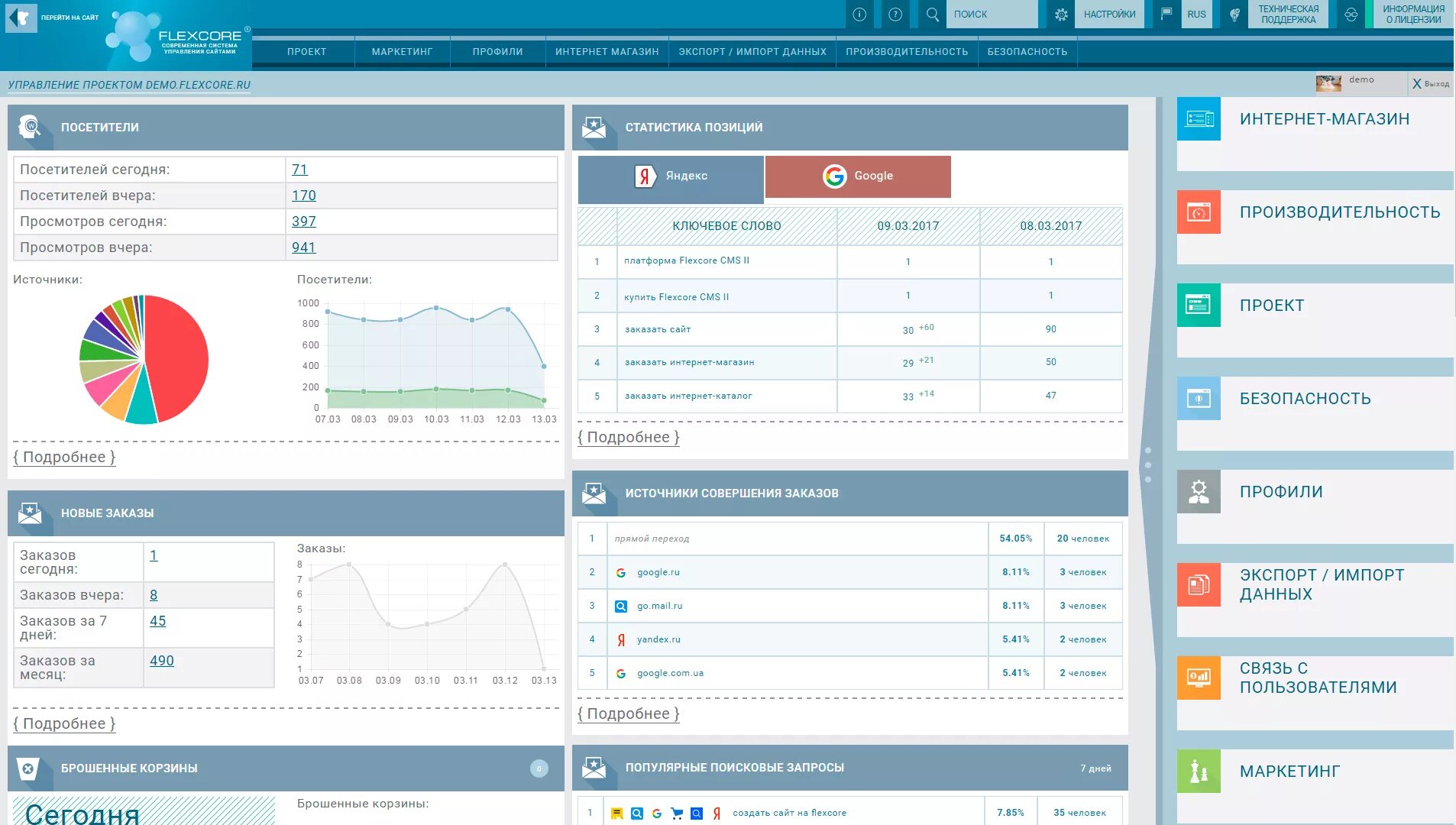Screen dimensions: 1456x825
Task: Open Маркетинг chess-piece sidebar icon
Action: coord(1199,771)
